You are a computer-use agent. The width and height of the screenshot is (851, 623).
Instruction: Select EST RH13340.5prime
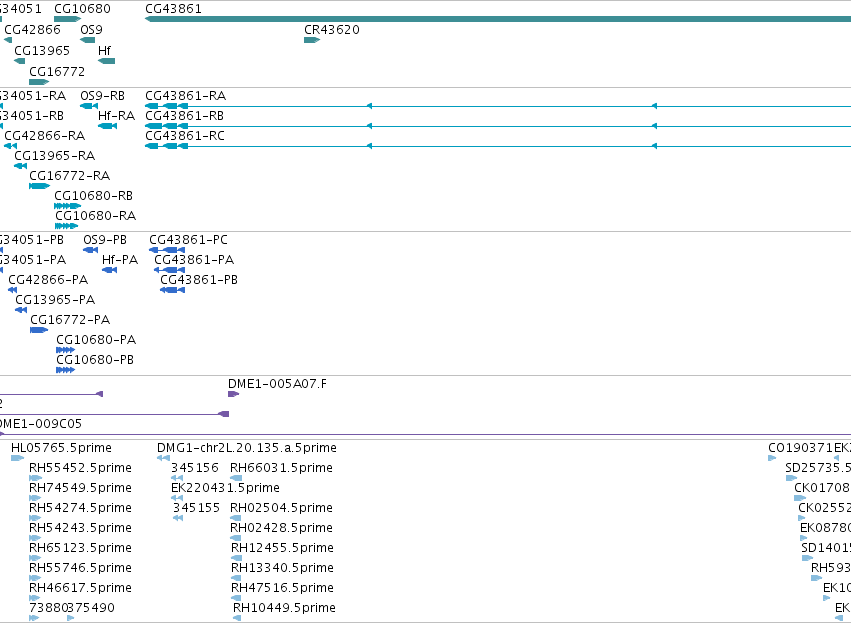[x=236, y=578]
